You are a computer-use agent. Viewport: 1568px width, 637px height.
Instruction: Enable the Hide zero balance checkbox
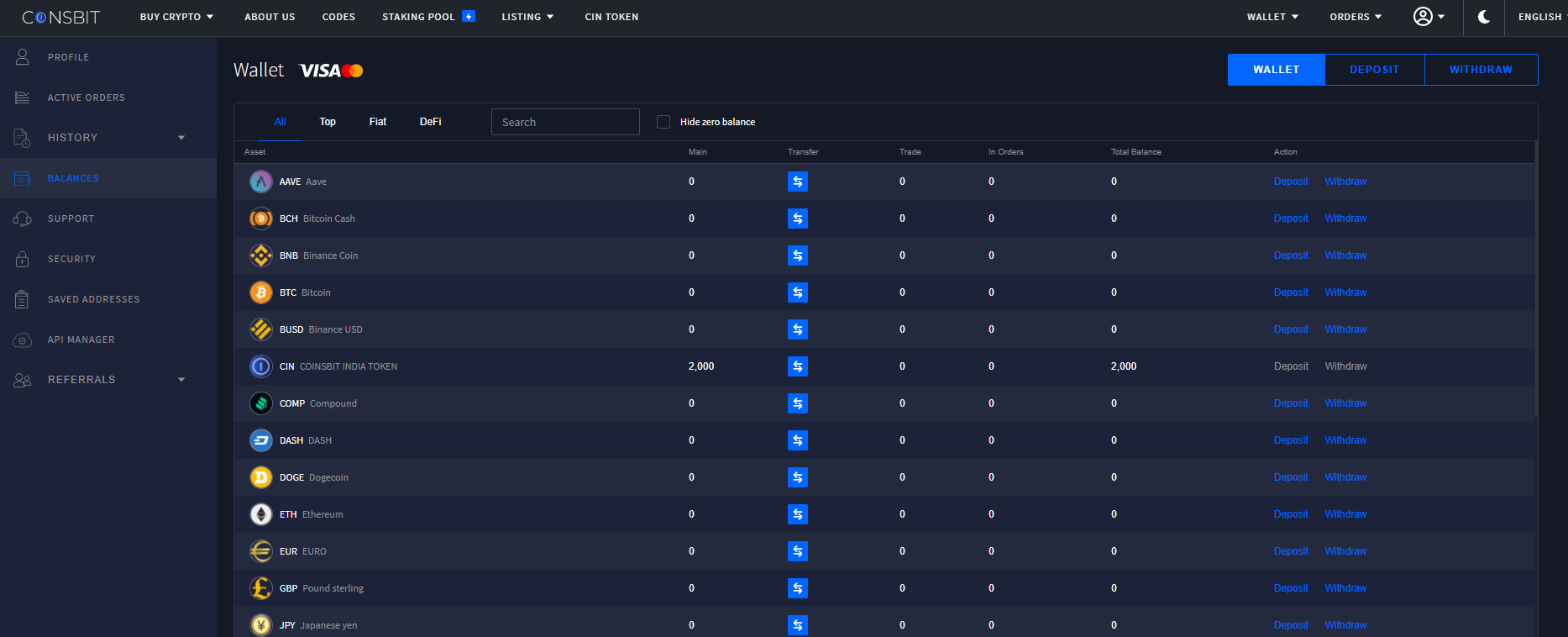click(x=663, y=122)
